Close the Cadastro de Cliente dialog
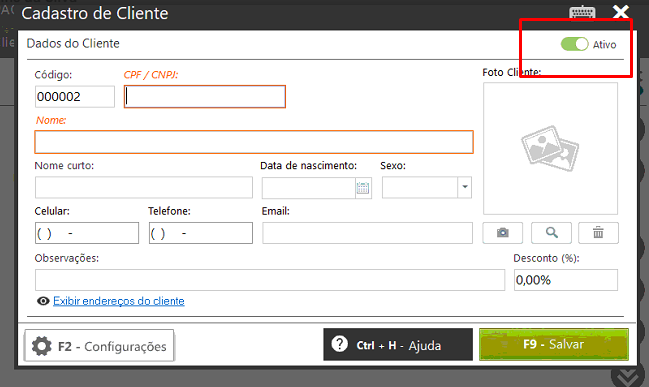Viewport: 649px width, 387px height. pyautogui.click(x=621, y=12)
